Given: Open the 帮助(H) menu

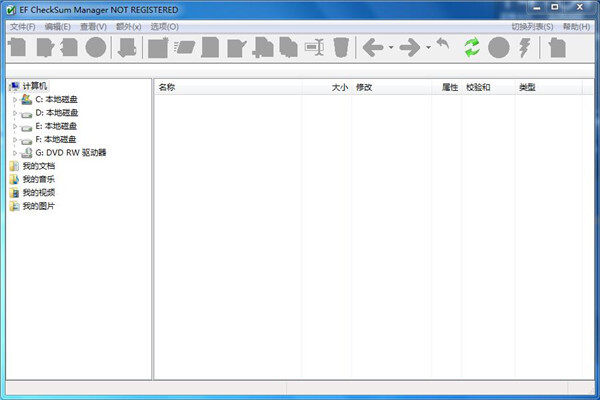Looking at the screenshot, I should click(x=576, y=27).
